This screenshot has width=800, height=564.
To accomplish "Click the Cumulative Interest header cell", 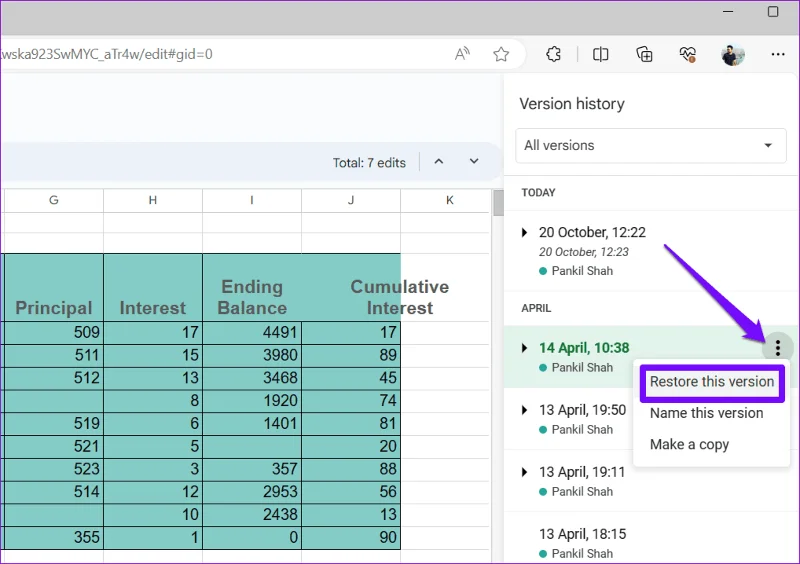I will click(351, 287).
